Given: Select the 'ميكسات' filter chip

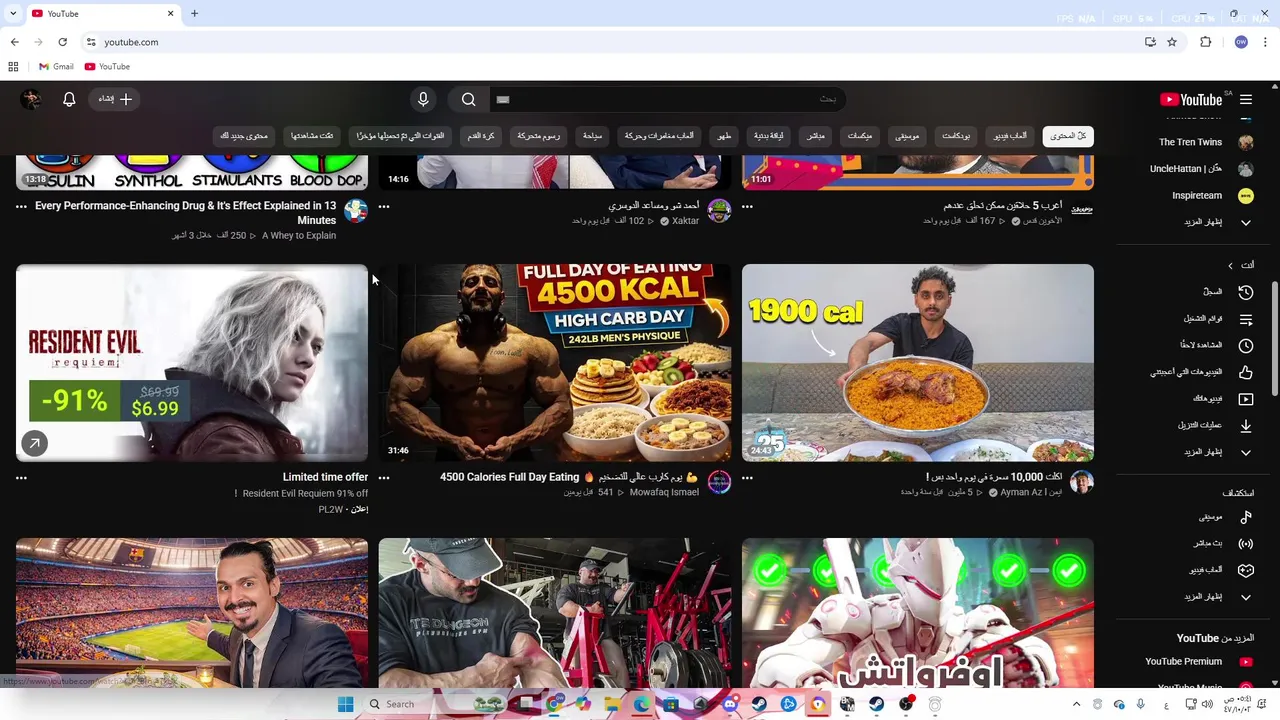Looking at the screenshot, I should pyautogui.click(x=860, y=136).
